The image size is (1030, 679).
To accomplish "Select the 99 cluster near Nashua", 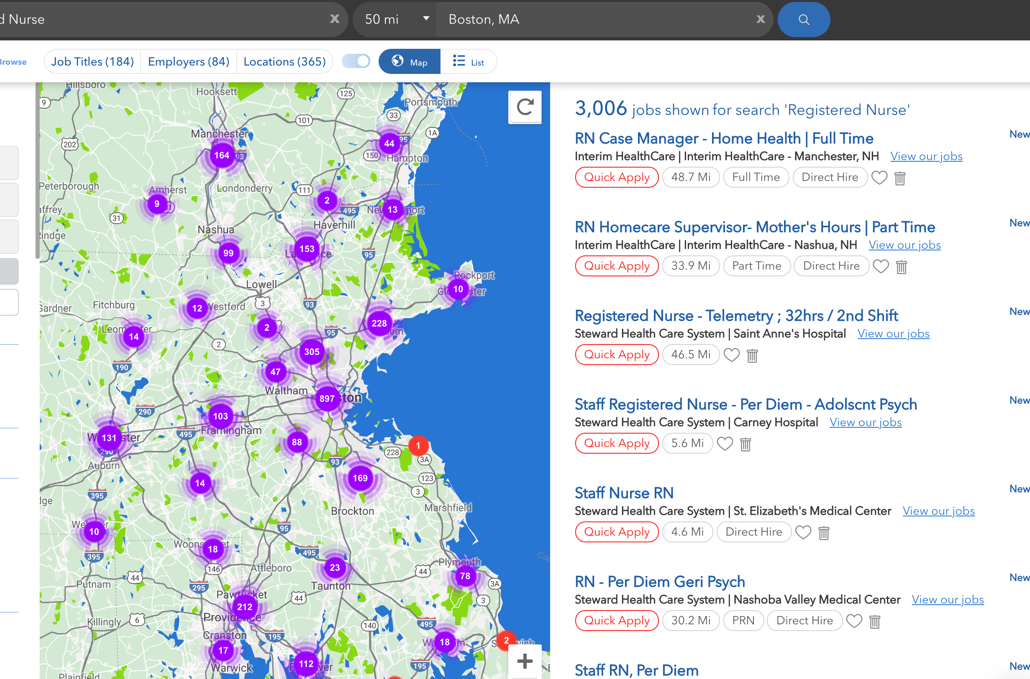I will point(228,253).
